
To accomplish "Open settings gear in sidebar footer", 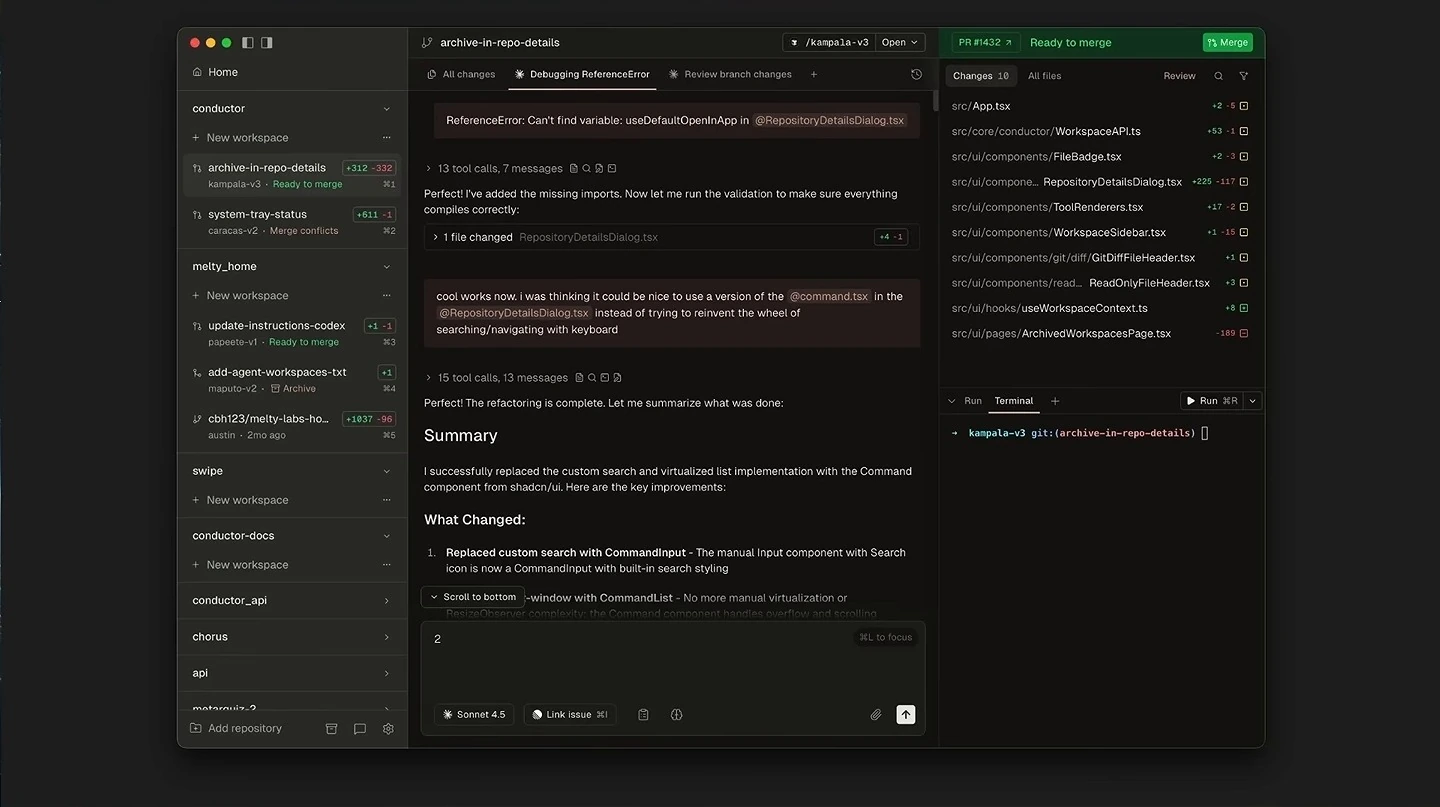I will pos(388,729).
